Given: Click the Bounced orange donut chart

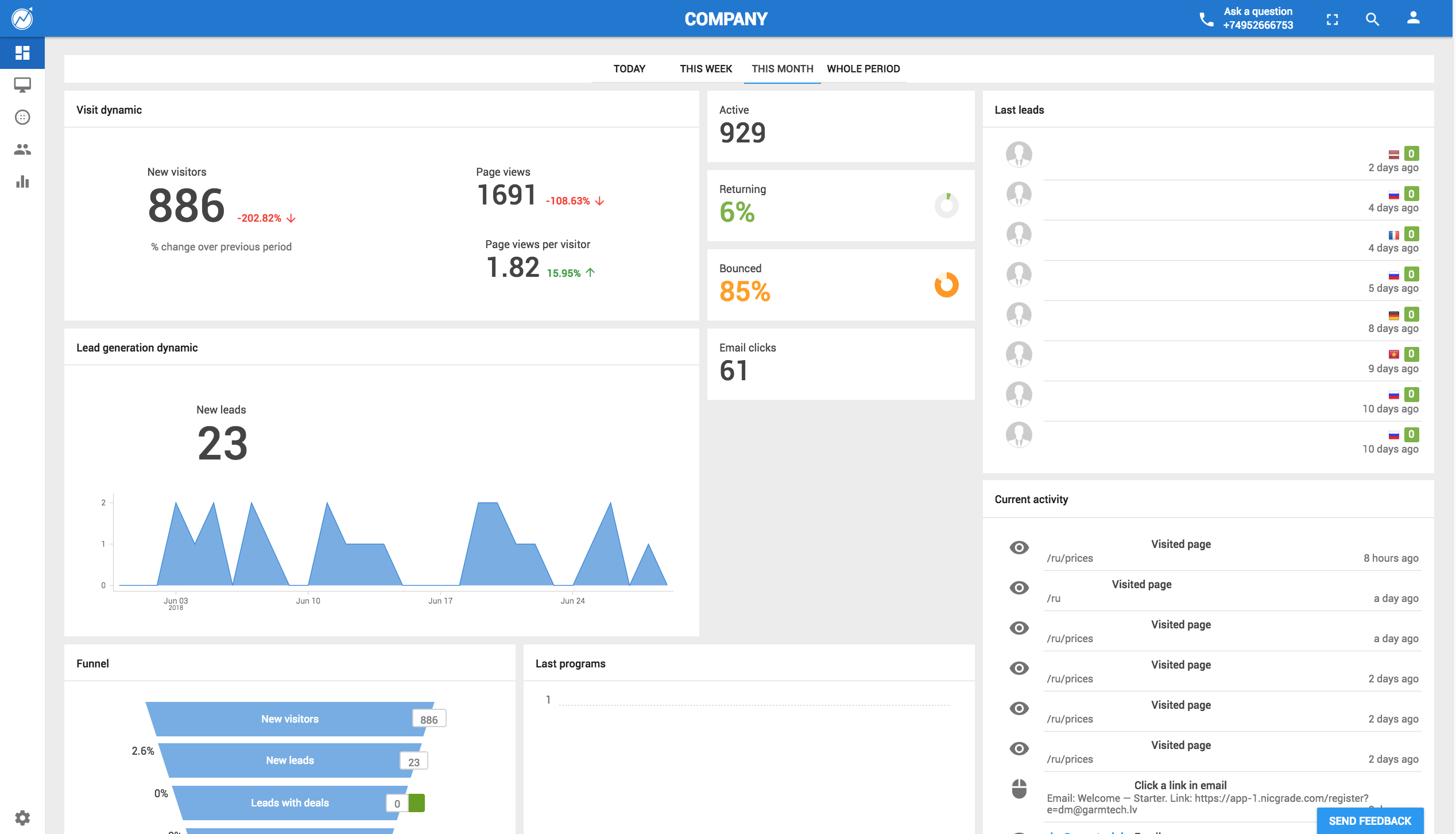Looking at the screenshot, I should click(946, 284).
